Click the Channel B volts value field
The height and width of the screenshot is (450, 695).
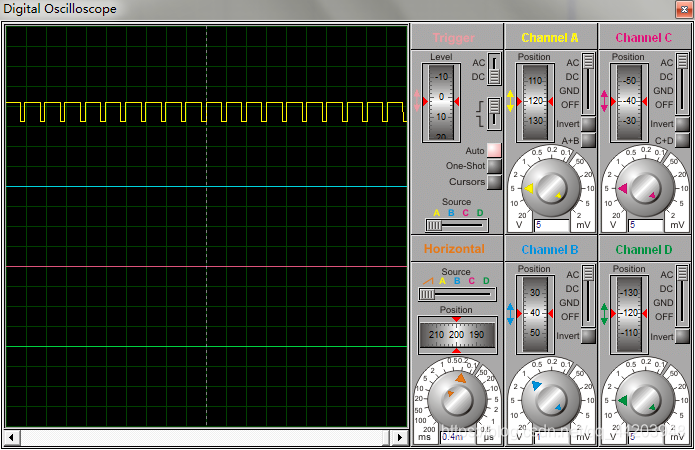[551, 437]
